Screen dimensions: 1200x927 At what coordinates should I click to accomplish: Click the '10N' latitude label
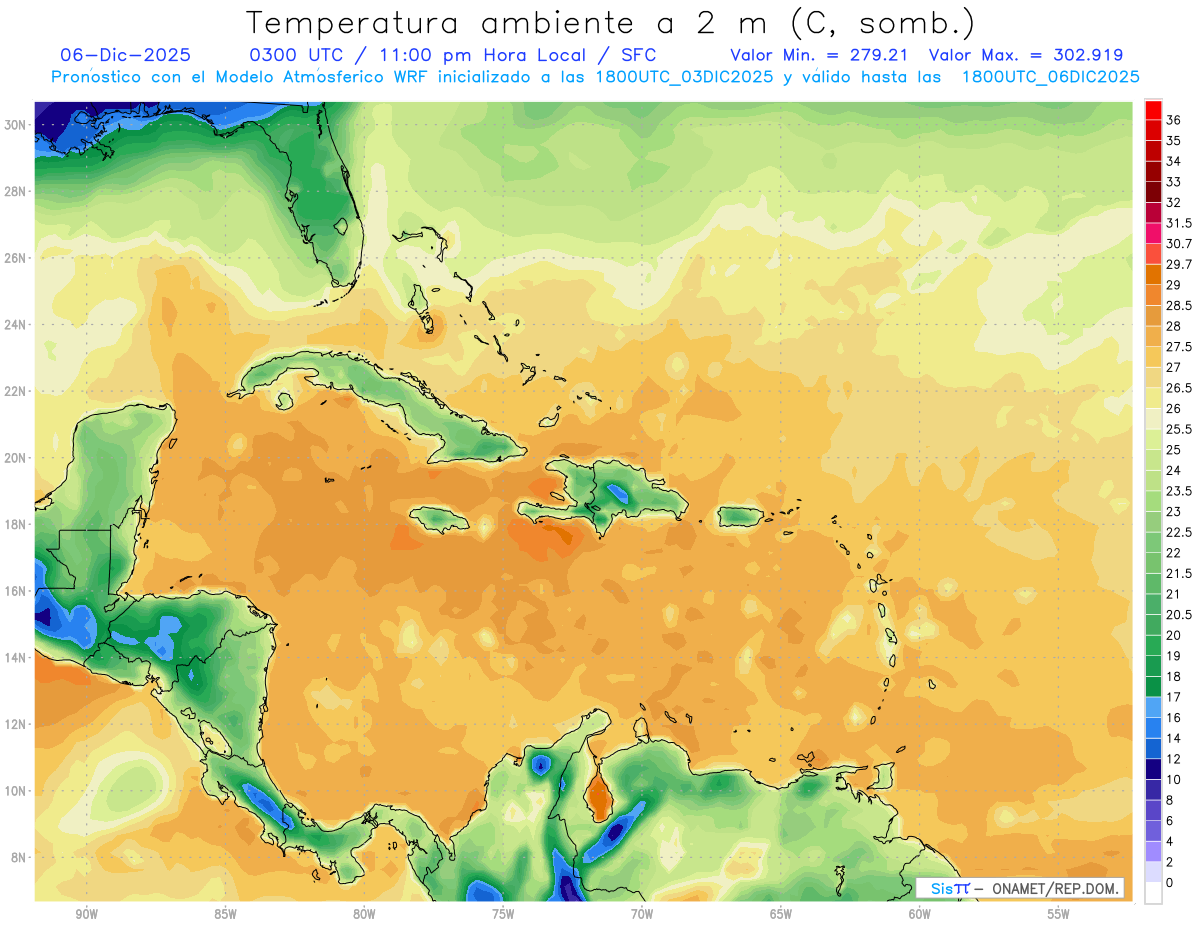coord(17,791)
